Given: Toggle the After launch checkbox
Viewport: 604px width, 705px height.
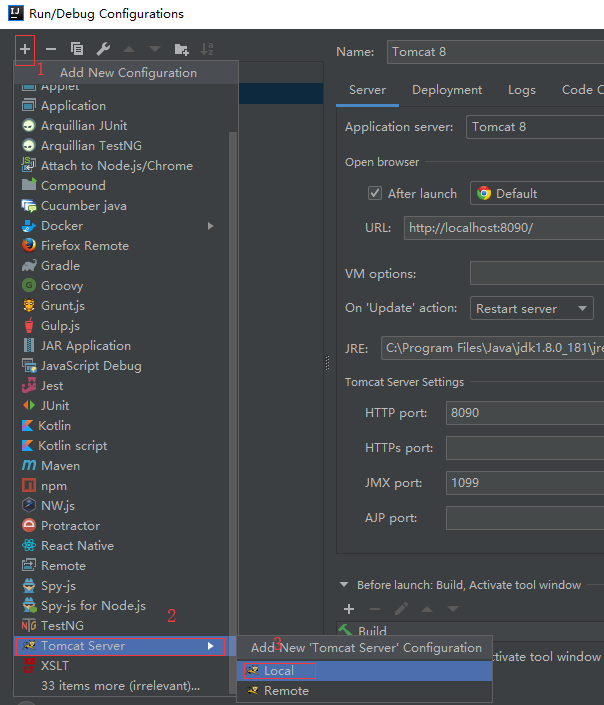Looking at the screenshot, I should 375,193.
